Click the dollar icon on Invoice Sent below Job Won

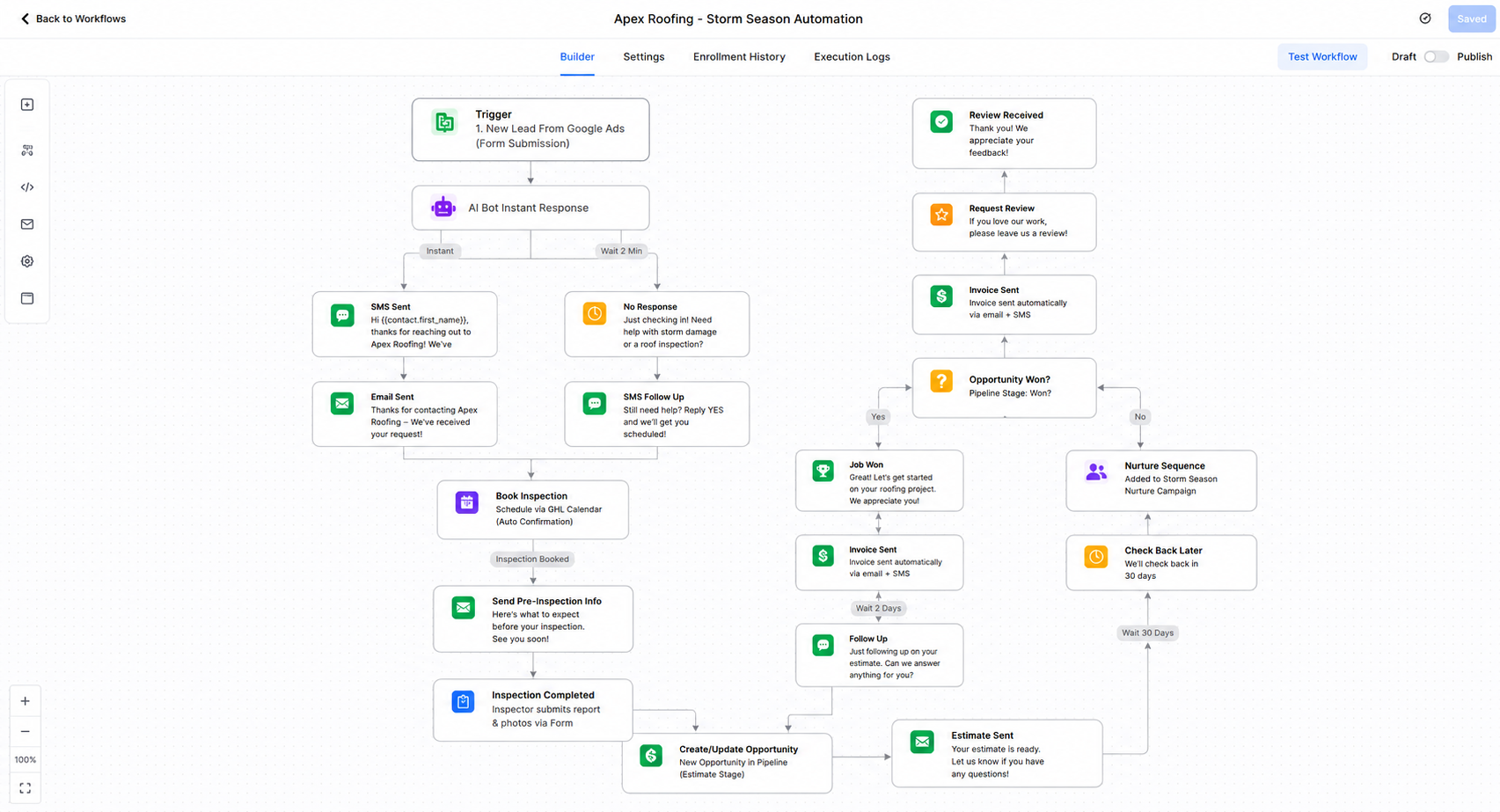823,555
